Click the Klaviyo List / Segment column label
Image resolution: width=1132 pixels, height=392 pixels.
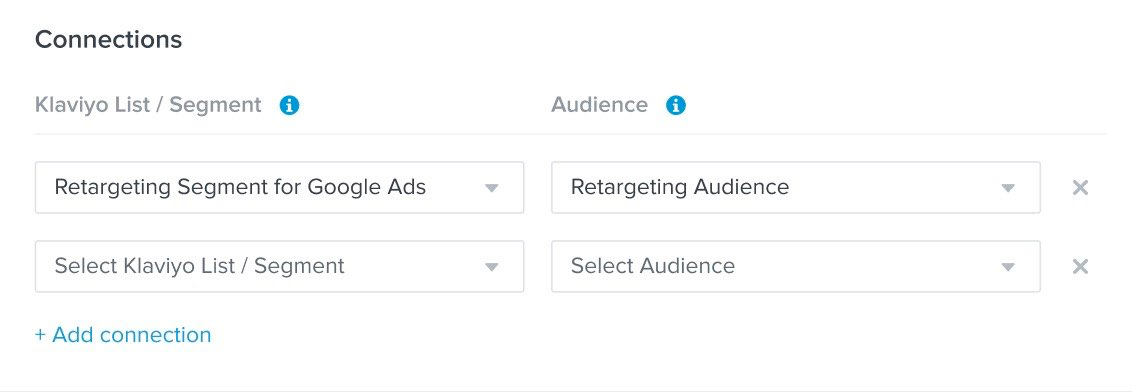pyautogui.click(x=148, y=105)
